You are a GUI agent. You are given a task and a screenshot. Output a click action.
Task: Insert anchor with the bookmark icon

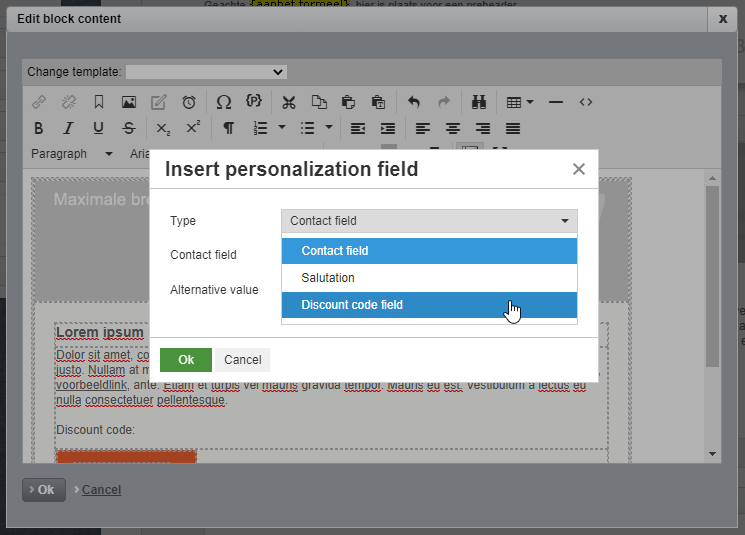98,102
